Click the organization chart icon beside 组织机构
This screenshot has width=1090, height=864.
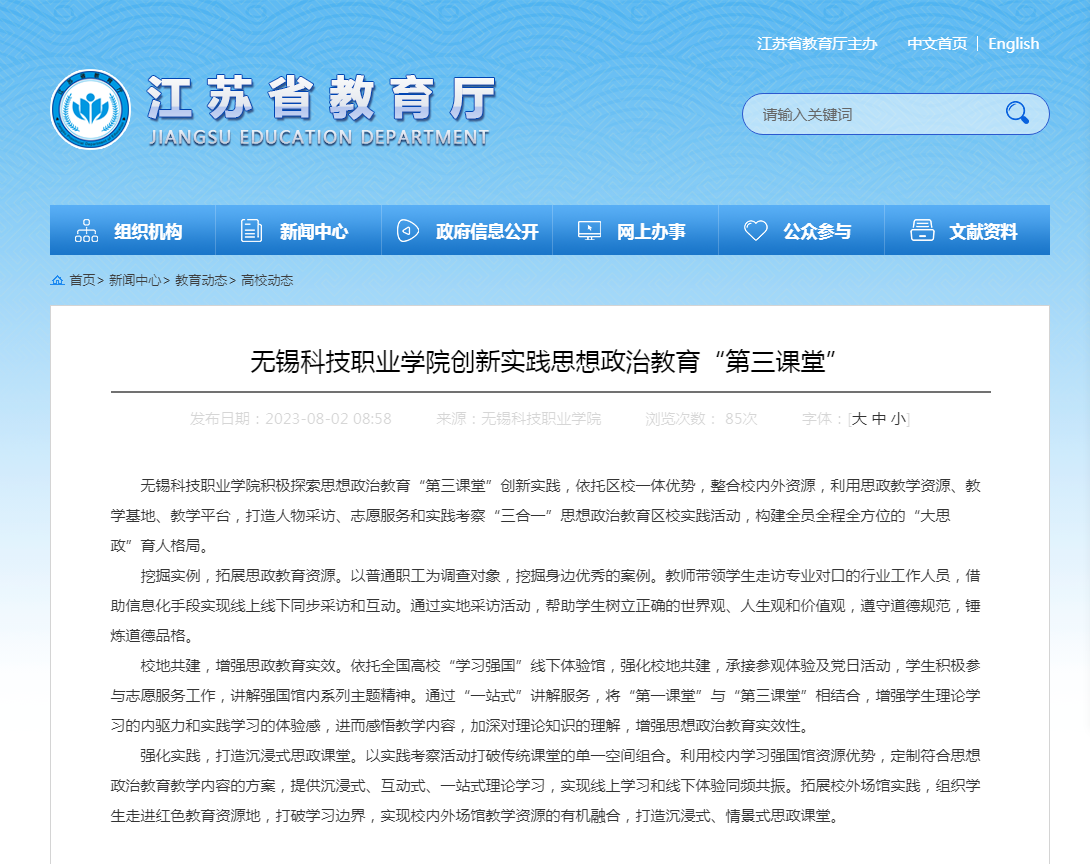(x=86, y=231)
